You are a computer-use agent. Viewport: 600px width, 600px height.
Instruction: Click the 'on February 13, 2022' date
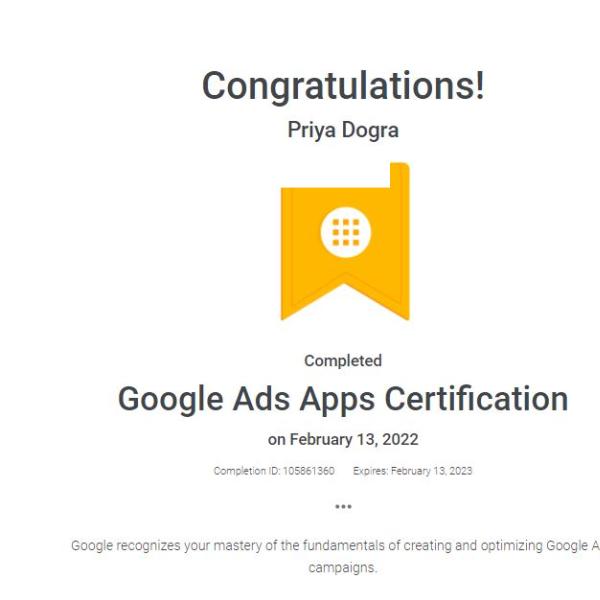point(343,439)
